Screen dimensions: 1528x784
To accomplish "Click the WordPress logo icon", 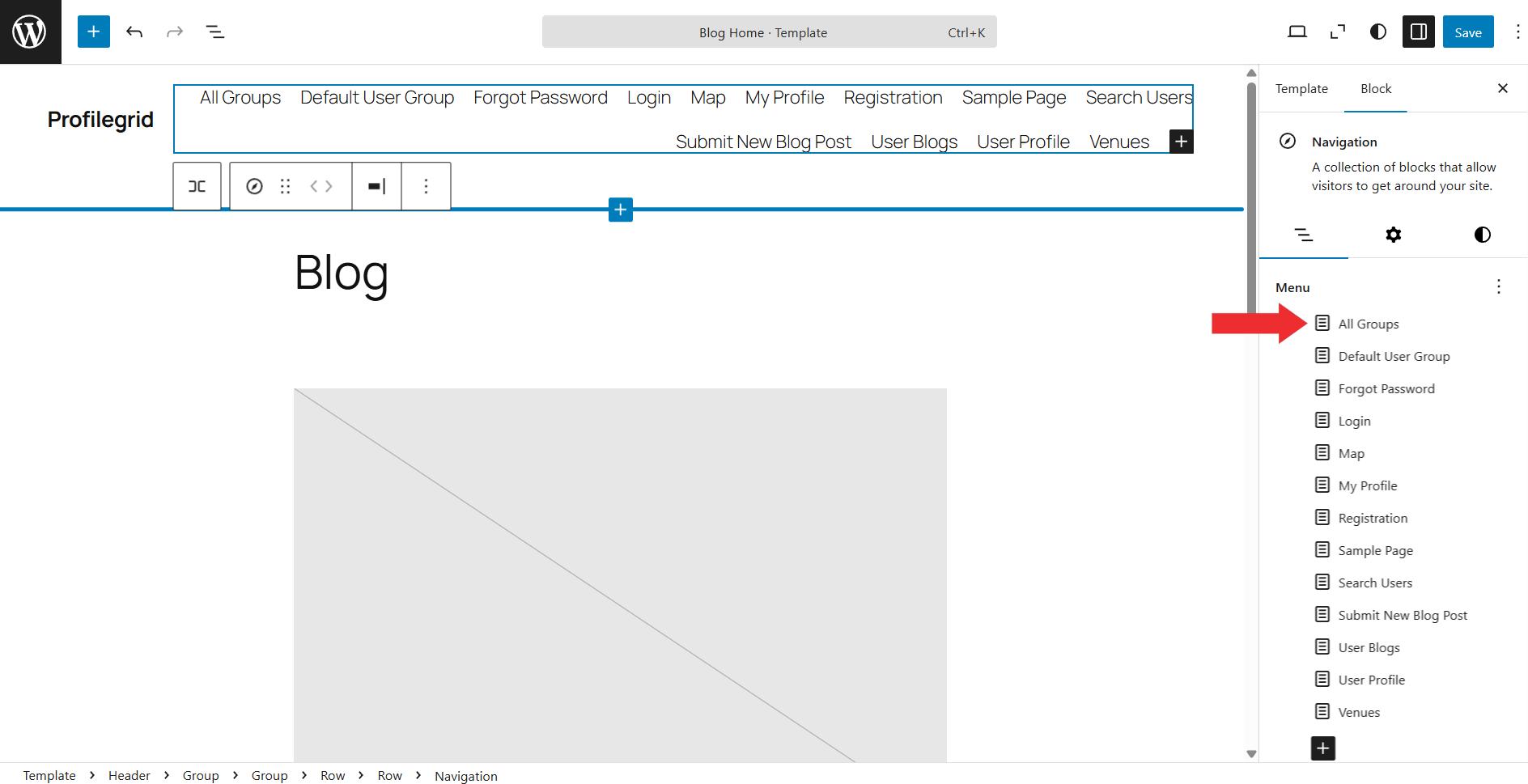I will coord(30,32).
